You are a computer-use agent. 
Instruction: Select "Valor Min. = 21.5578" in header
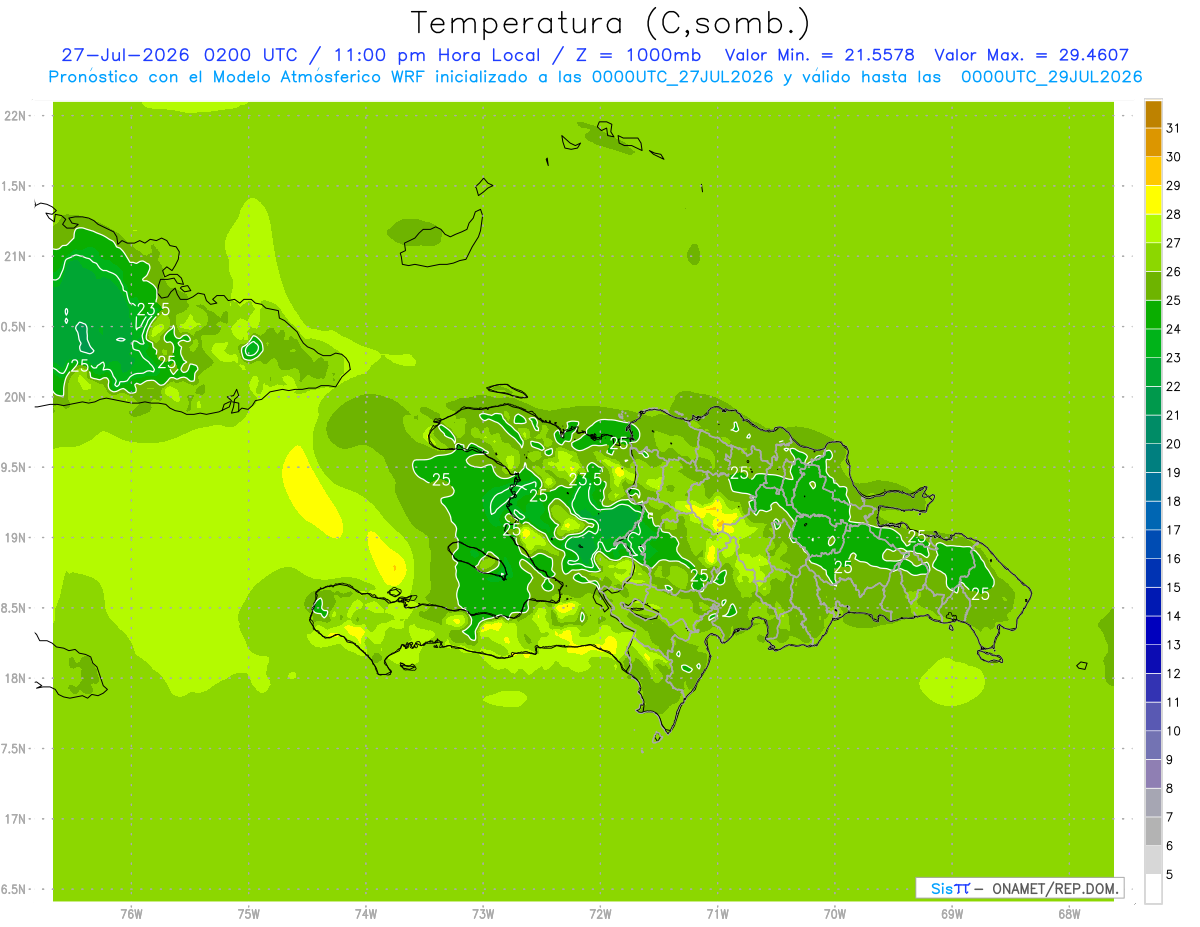(x=819, y=55)
